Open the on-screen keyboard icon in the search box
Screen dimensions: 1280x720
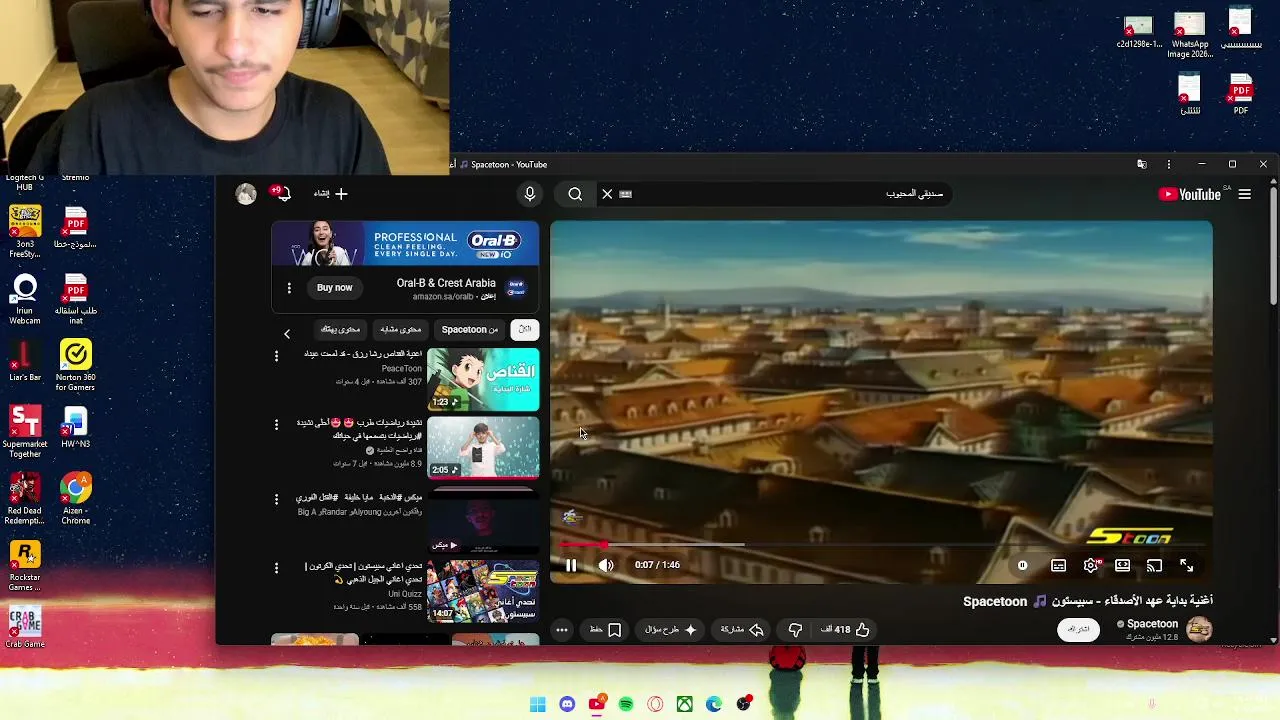click(626, 194)
